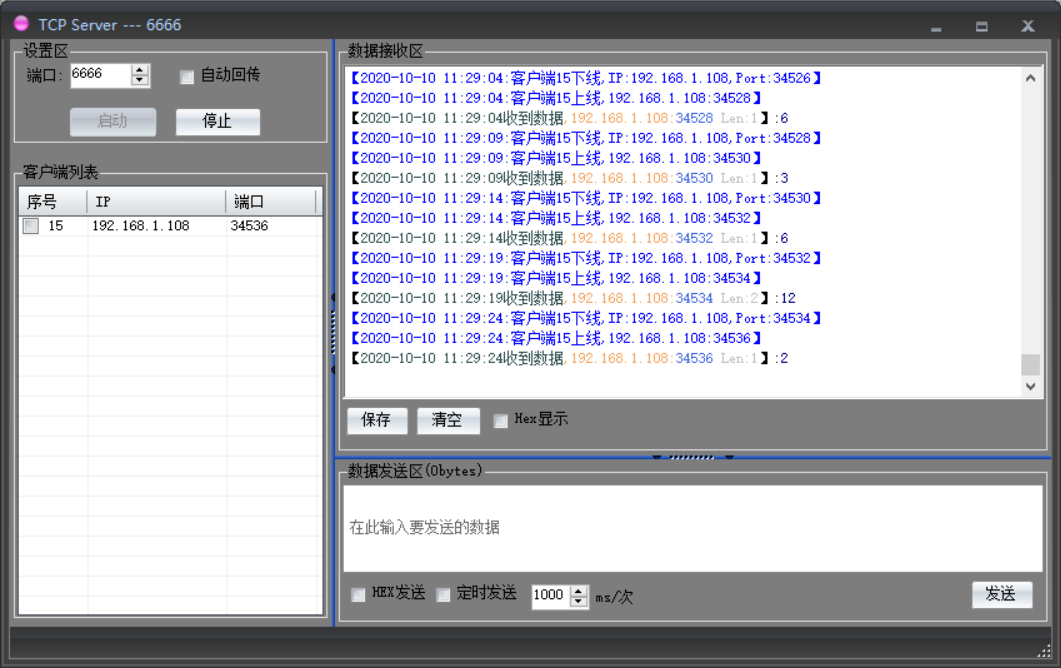The width and height of the screenshot is (1061, 668).
Task: Click the receive area scrollbar thumb
Action: tap(1030, 364)
